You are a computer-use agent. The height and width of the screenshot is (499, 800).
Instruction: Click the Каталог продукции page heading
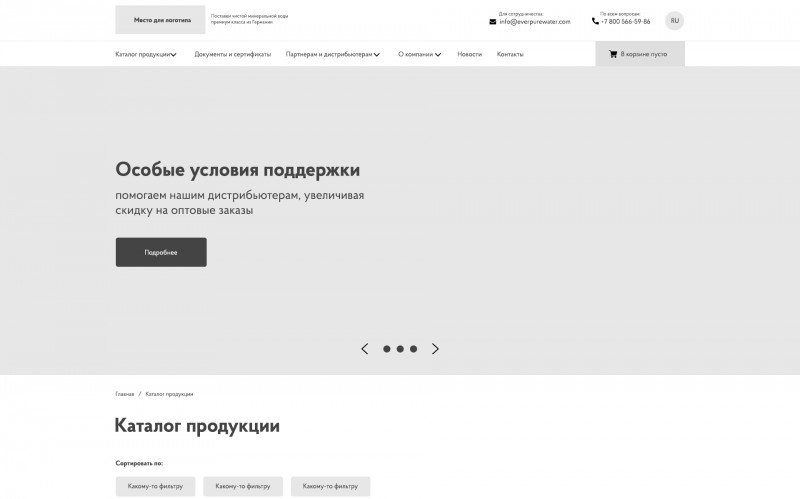(x=197, y=426)
